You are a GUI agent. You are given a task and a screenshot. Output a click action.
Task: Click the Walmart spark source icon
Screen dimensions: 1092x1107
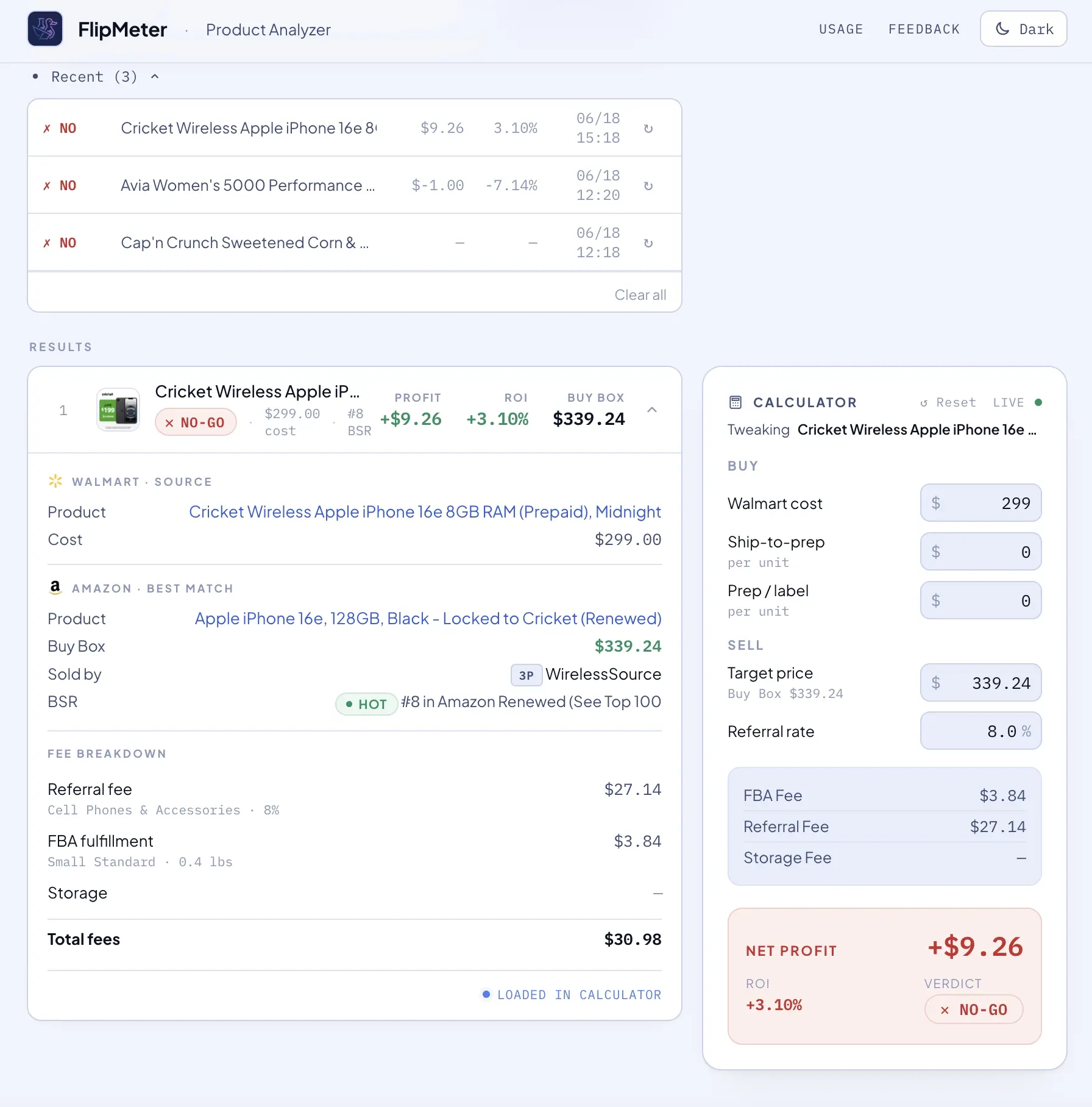coord(55,481)
